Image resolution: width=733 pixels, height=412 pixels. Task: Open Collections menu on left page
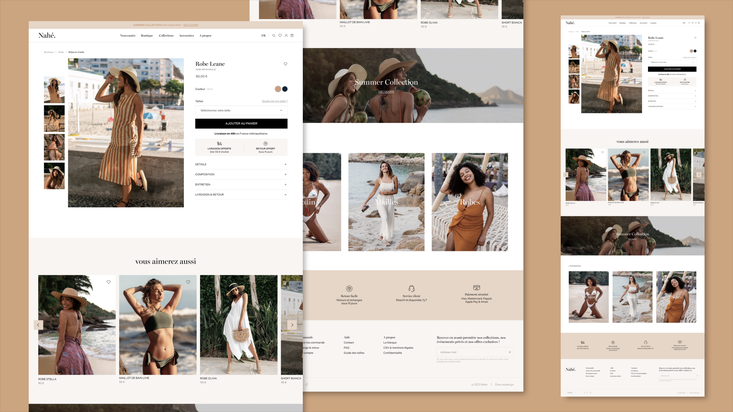166,36
